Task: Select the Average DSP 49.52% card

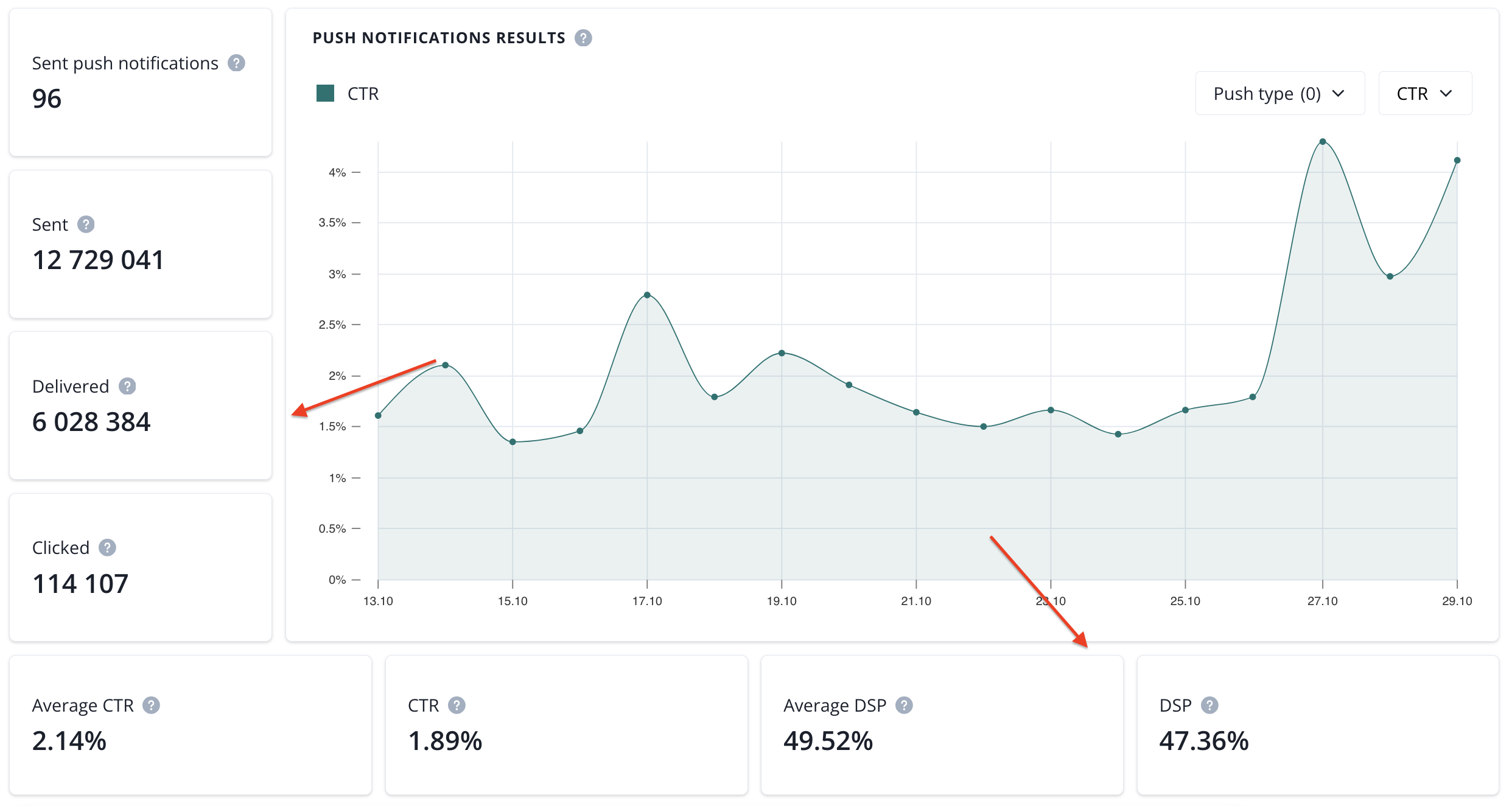Action: 941,724
